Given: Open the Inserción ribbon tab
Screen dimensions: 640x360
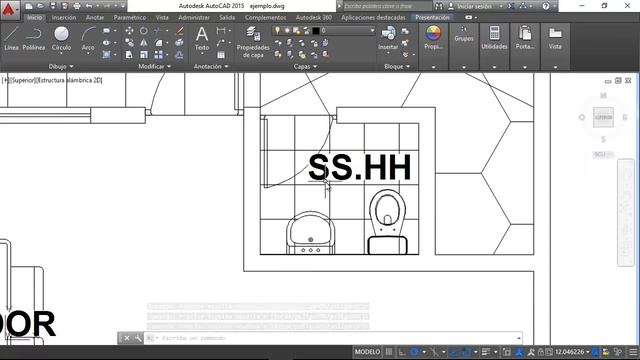Looking at the screenshot, I should [64, 18].
